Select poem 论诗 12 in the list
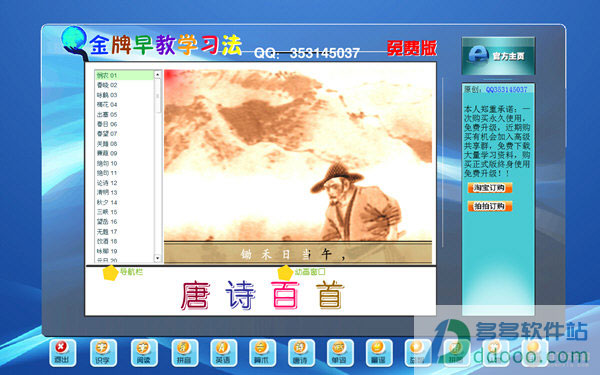Screen dimensions: 600x375 pyautogui.click(x=124, y=183)
